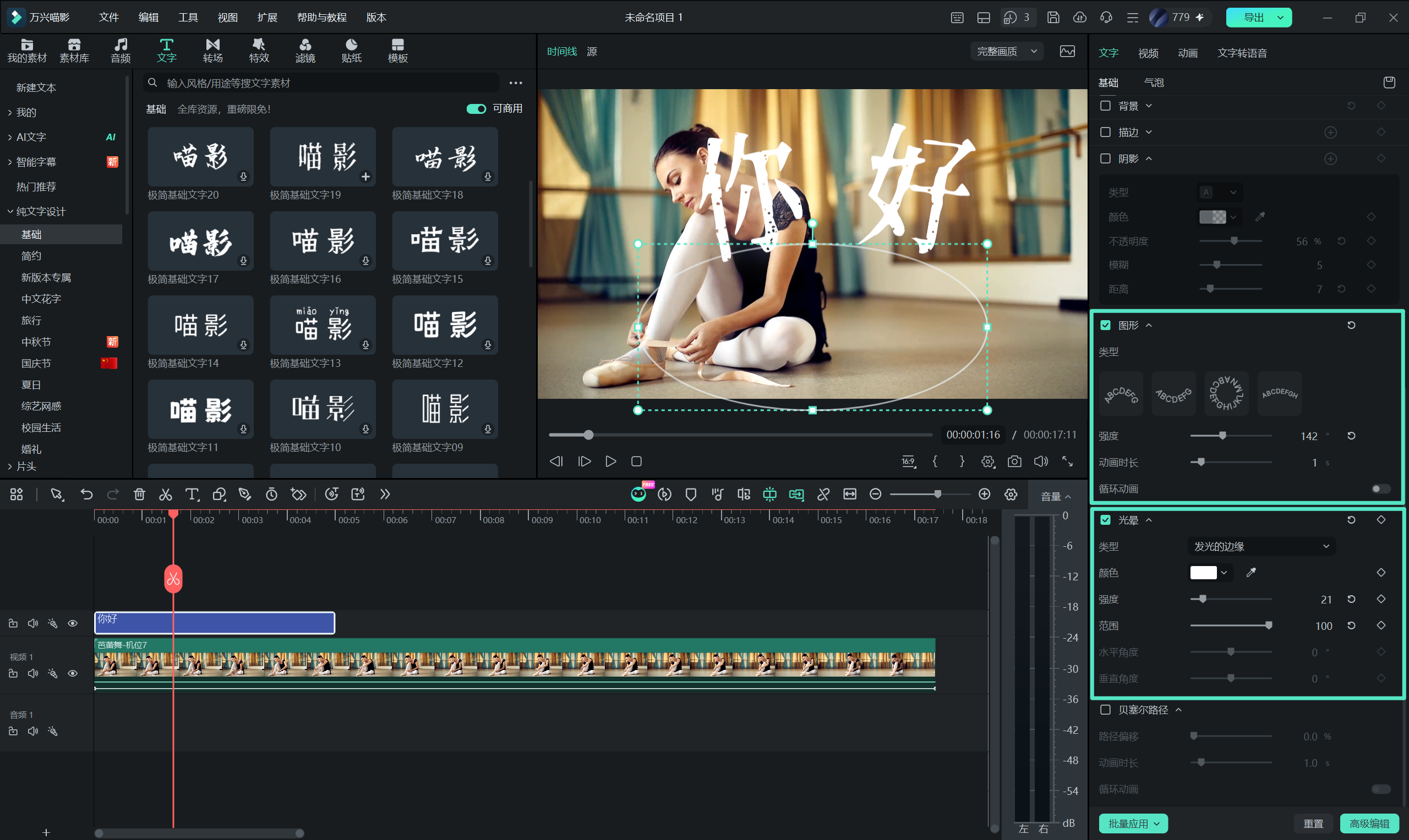Open the 滤镜 filters panel

pyautogui.click(x=305, y=51)
